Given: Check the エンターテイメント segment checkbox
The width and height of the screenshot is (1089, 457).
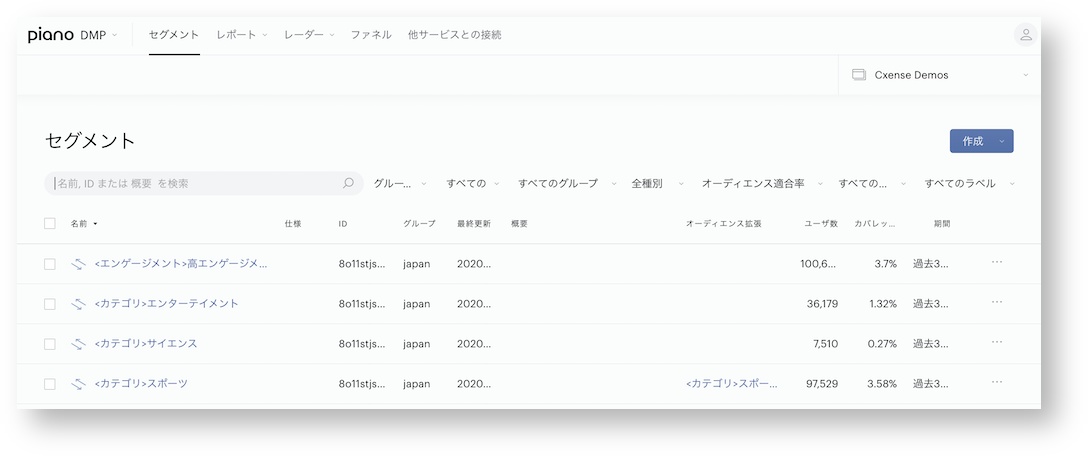Looking at the screenshot, I should (x=50, y=304).
